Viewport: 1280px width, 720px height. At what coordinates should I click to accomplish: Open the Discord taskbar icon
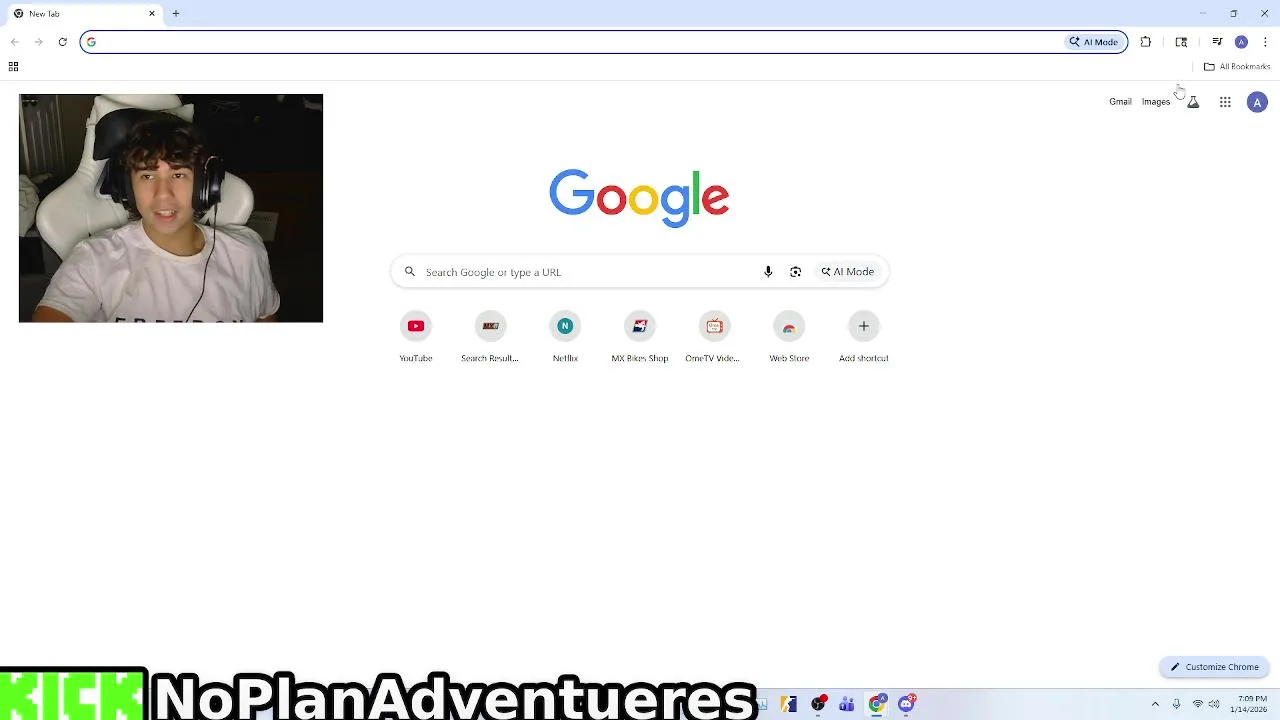907,704
